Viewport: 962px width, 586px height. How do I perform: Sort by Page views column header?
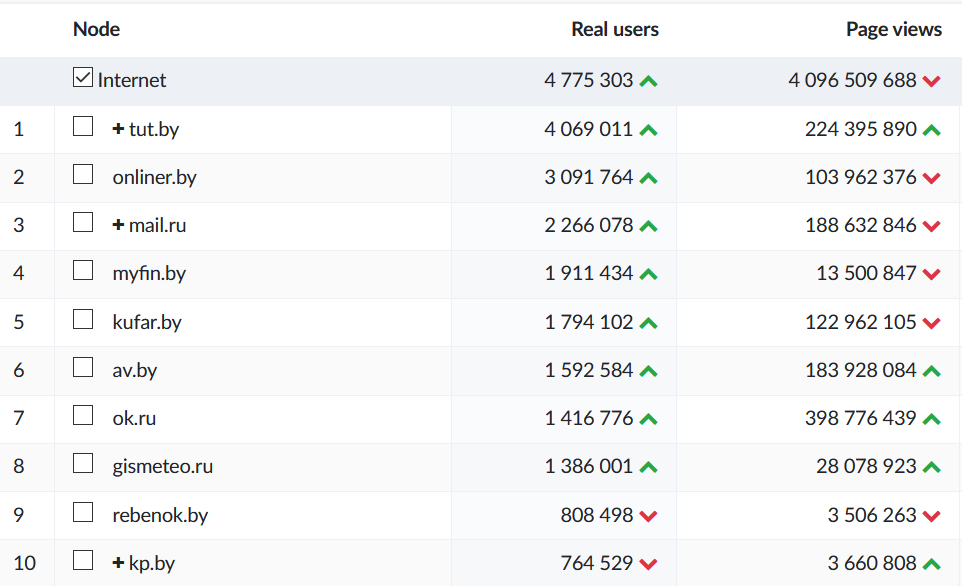click(893, 29)
